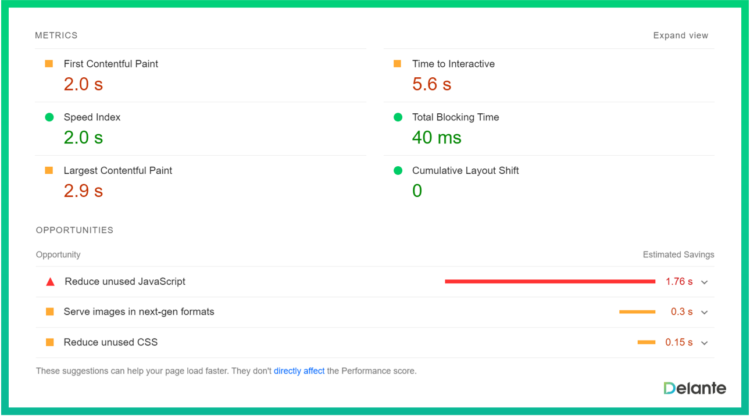Expand the next-gen formats row chevron
Viewport: 750px width, 416px height.
click(x=705, y=312)
